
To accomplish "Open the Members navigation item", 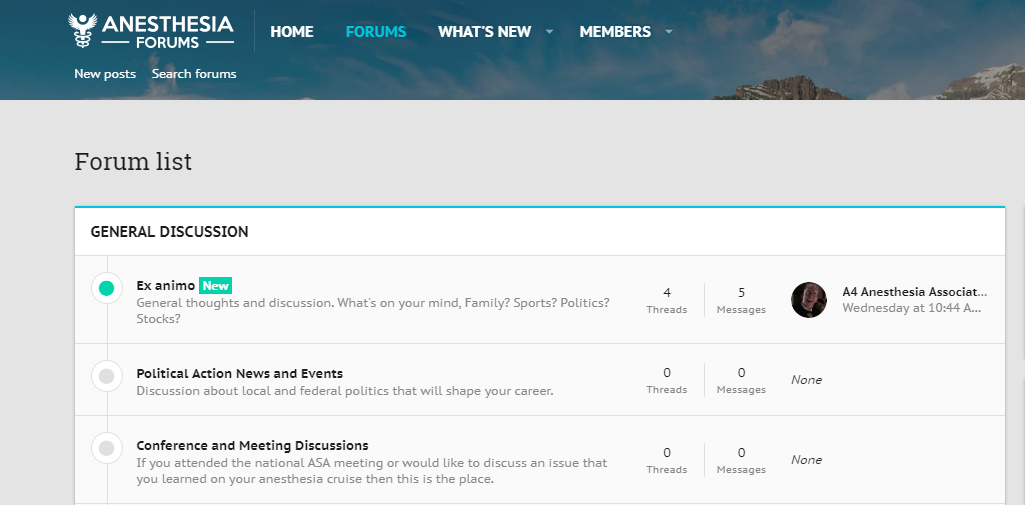I will click(x=615, y=32).
